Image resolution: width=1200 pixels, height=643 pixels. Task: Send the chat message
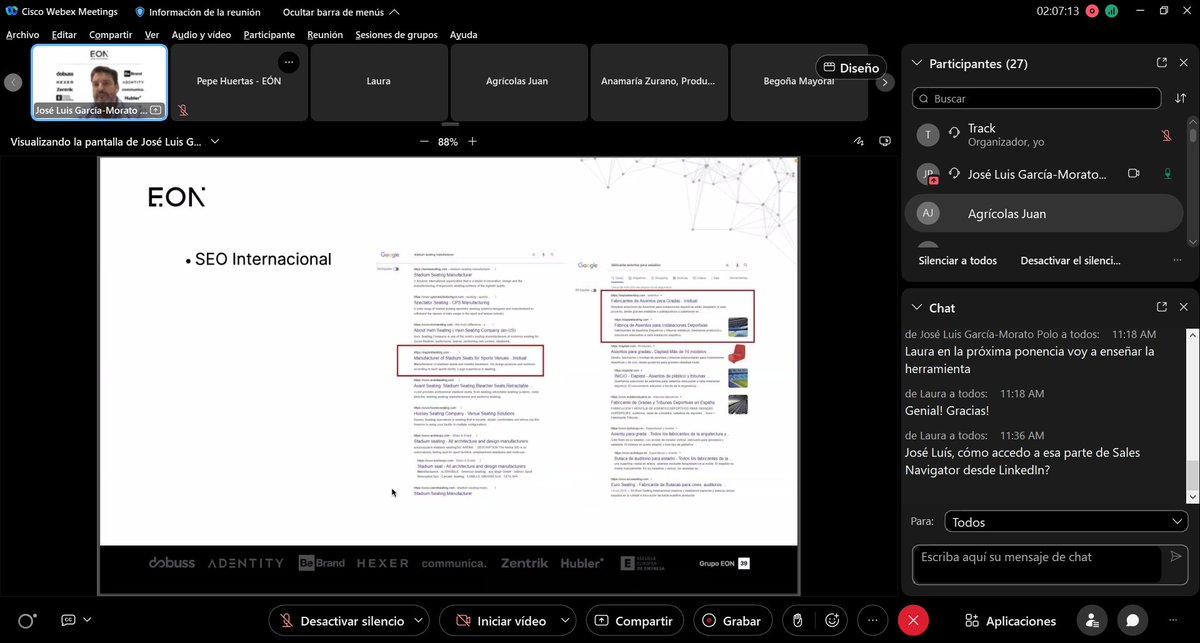[x=1176, y=556]
